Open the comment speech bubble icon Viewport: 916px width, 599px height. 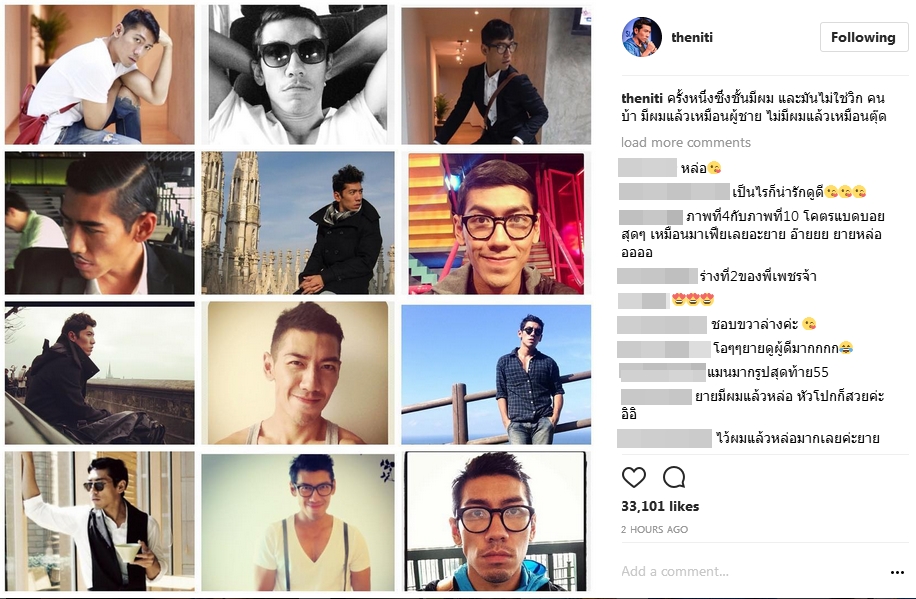tap(674, 477)
